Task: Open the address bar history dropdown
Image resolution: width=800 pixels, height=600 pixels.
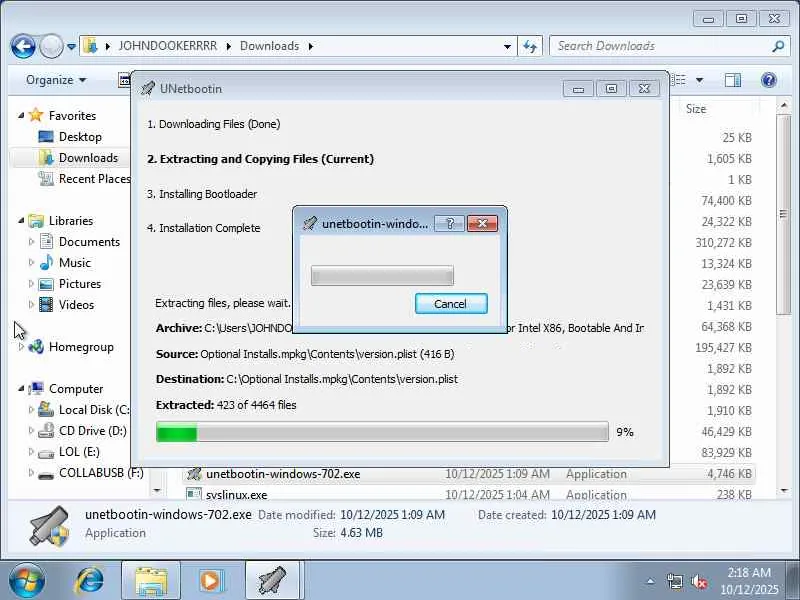Action: click(507, 46)
